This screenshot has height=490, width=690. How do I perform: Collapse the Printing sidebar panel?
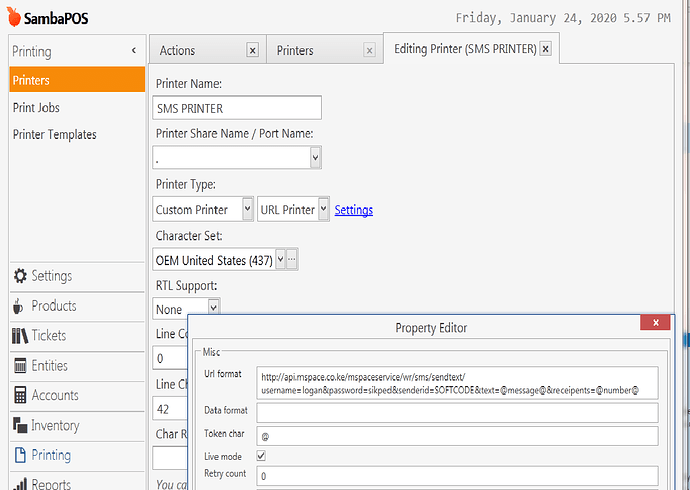[x=134, y=50]
